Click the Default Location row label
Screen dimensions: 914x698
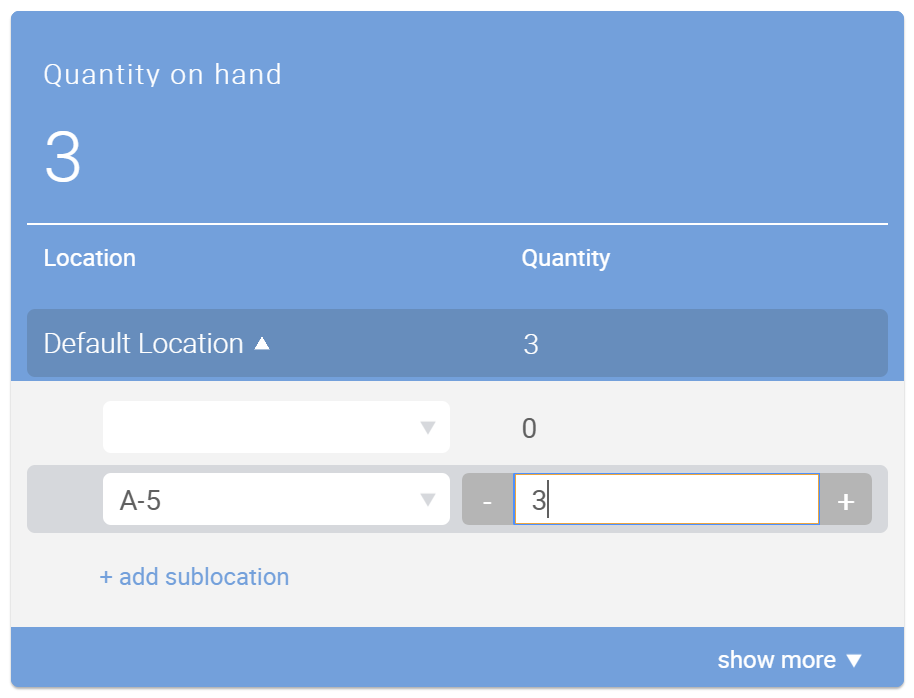tap(143, 344)
